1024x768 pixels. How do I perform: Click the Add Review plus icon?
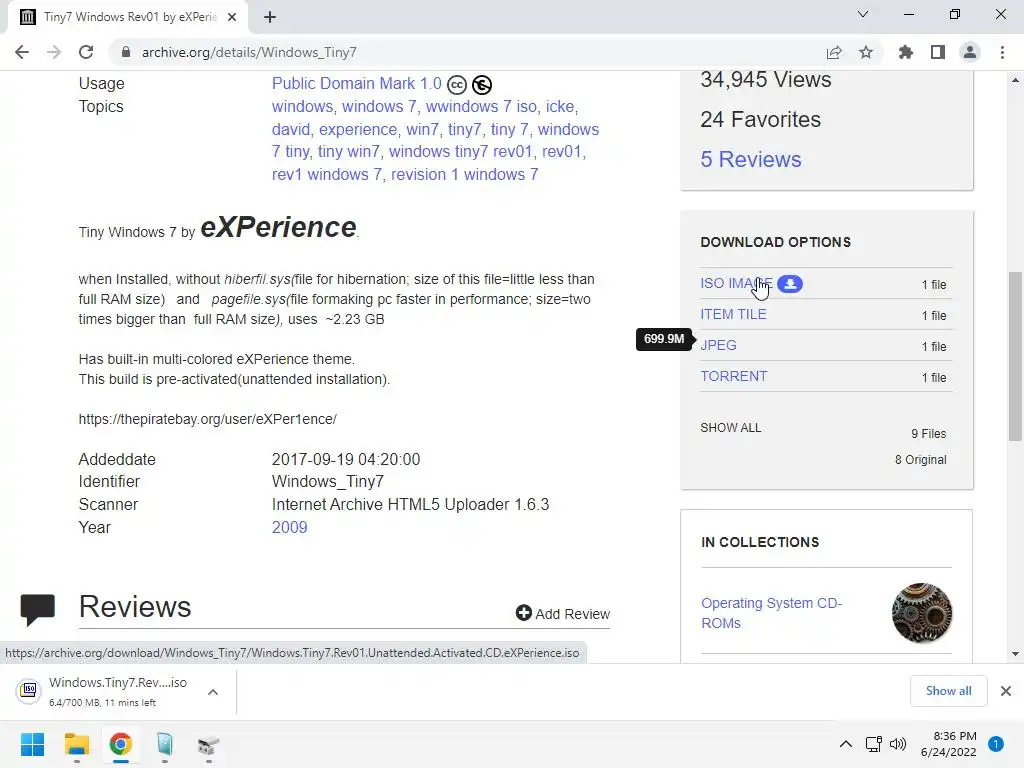point(524,613)
